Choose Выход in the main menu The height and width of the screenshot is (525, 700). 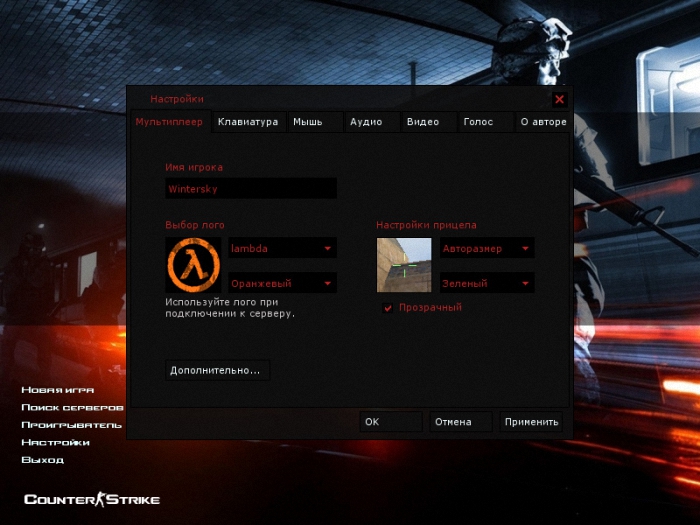tap(42, 459)
